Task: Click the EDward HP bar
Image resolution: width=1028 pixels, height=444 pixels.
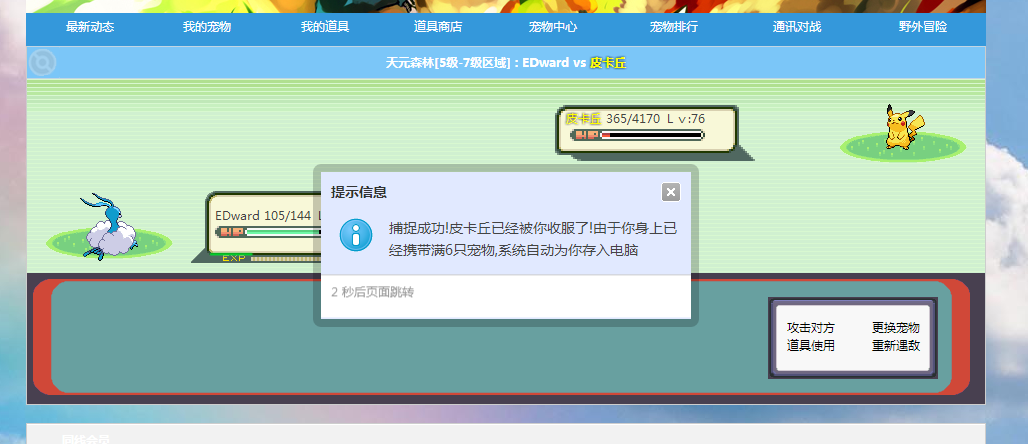Action: tap(269, 232)
